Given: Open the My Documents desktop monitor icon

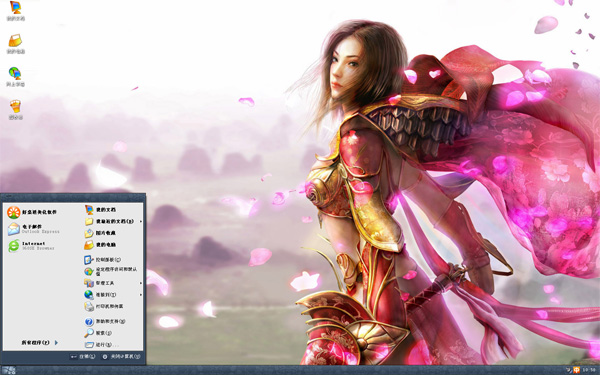Looking at the screenshot, I should pos(15,11).
